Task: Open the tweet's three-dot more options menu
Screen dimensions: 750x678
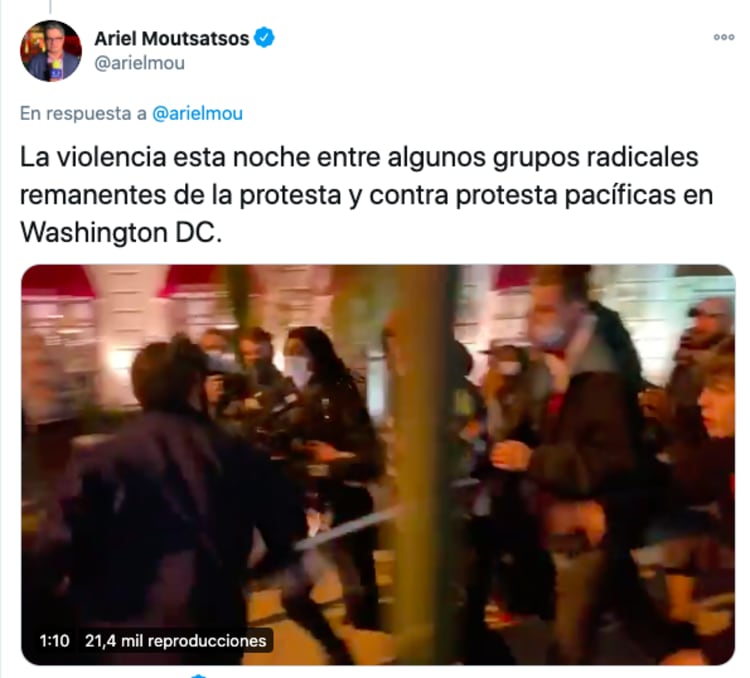Action: [x=723, y=37]
